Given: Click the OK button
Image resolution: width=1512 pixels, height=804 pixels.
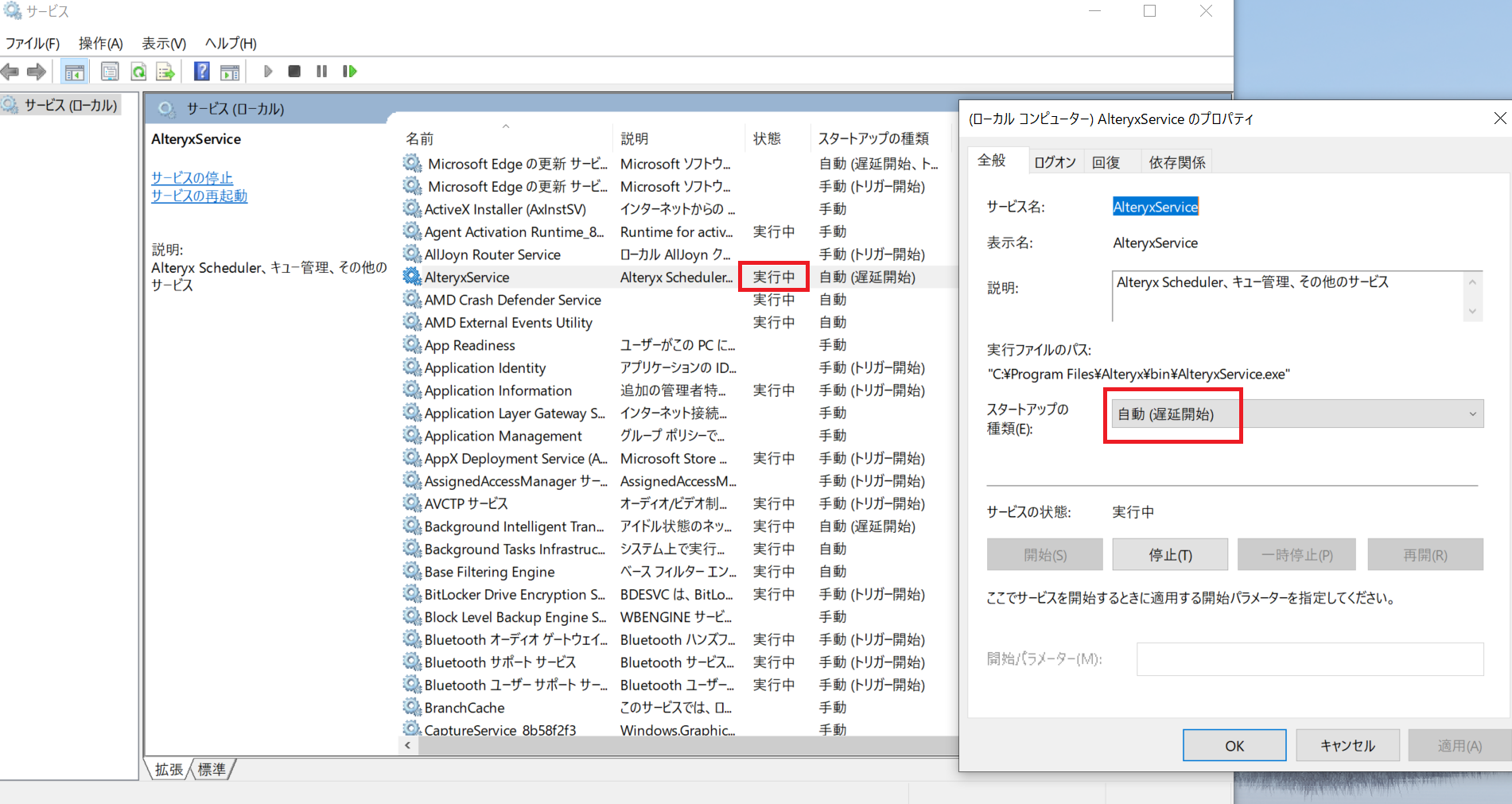Looking at the screenshot, I should pos(1234,746).
